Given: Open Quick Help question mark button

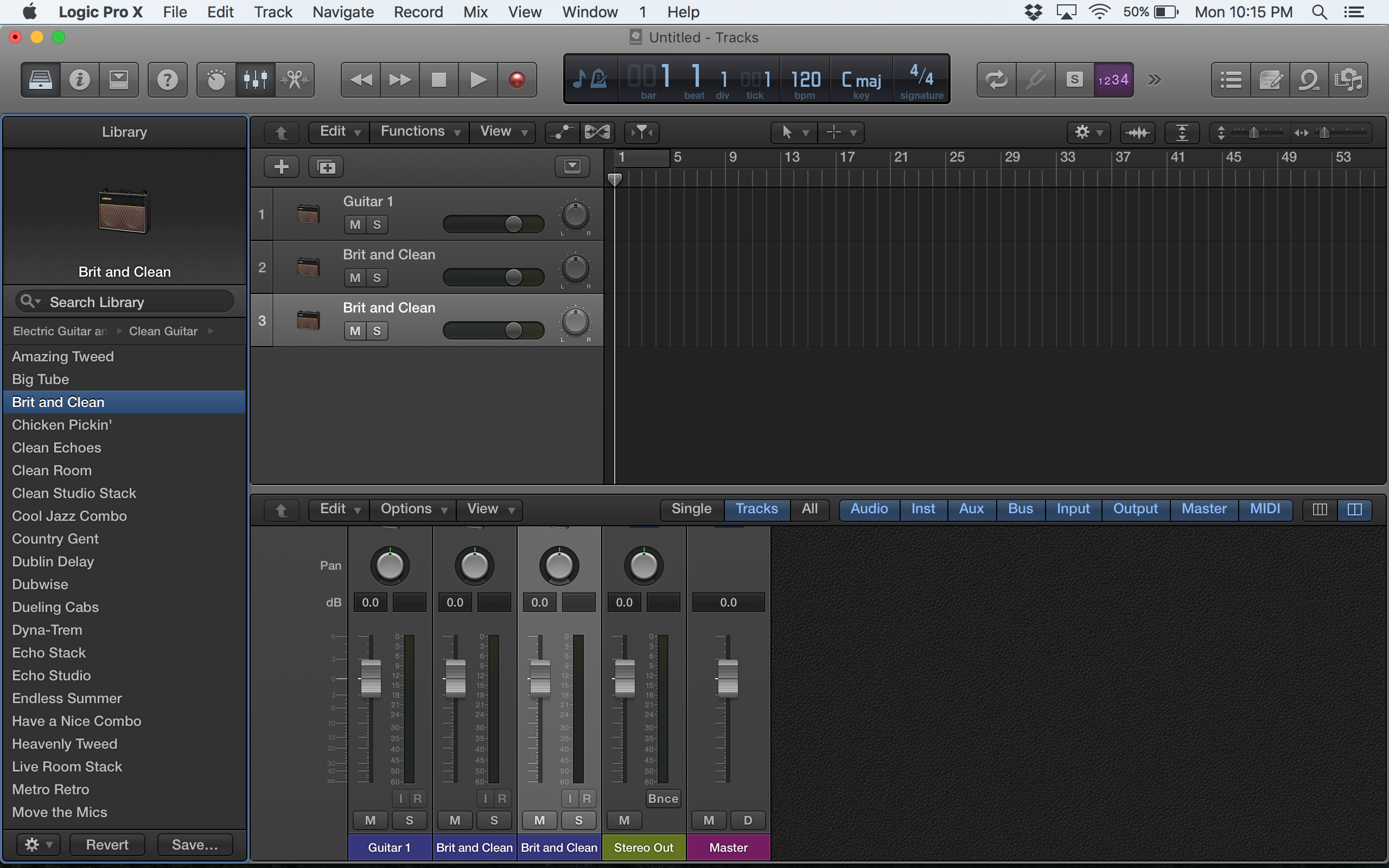Looking at the screenshot, I should [x=167, y=80].
